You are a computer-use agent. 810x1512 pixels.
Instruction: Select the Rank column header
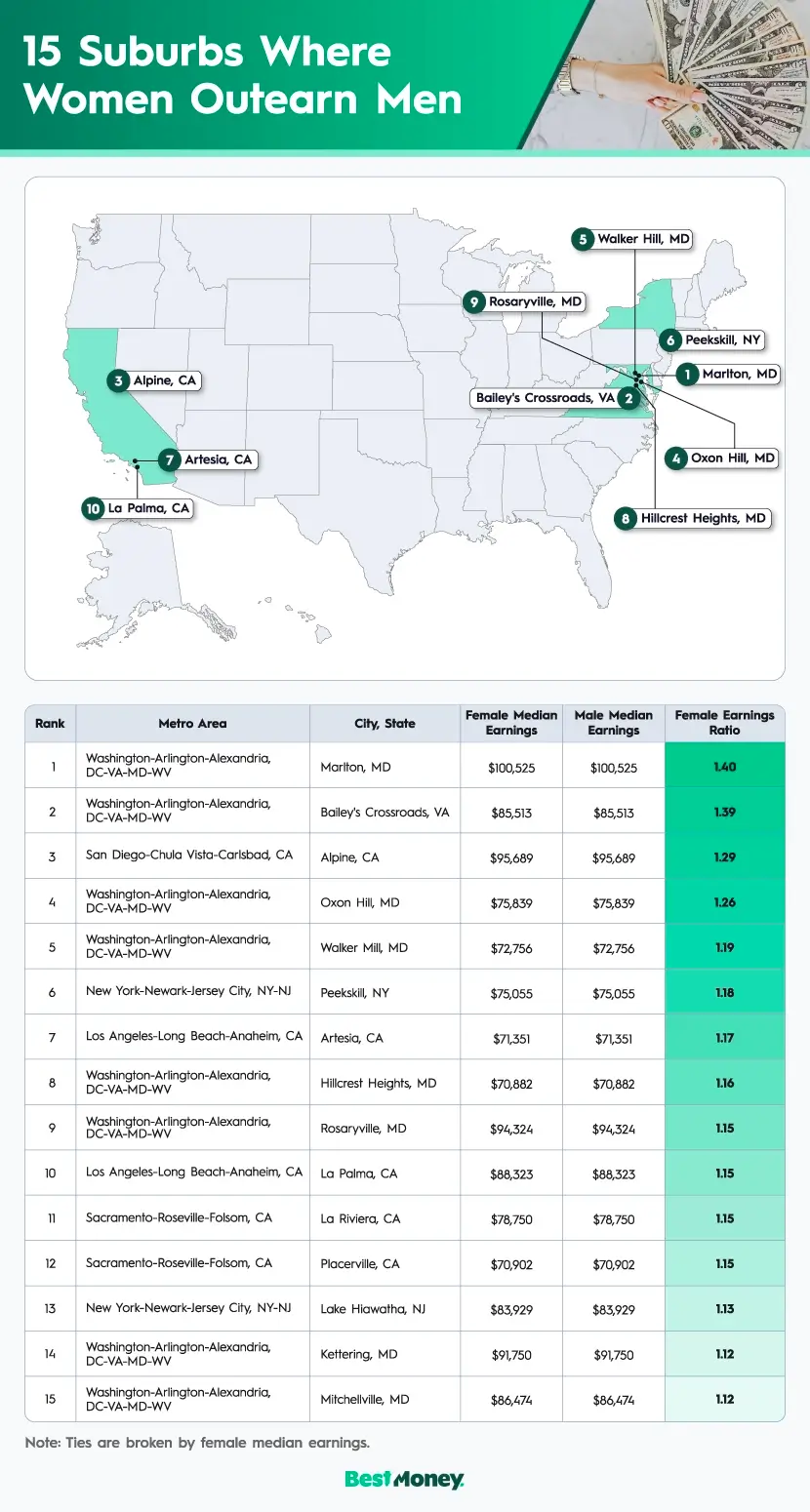point(50,723)
